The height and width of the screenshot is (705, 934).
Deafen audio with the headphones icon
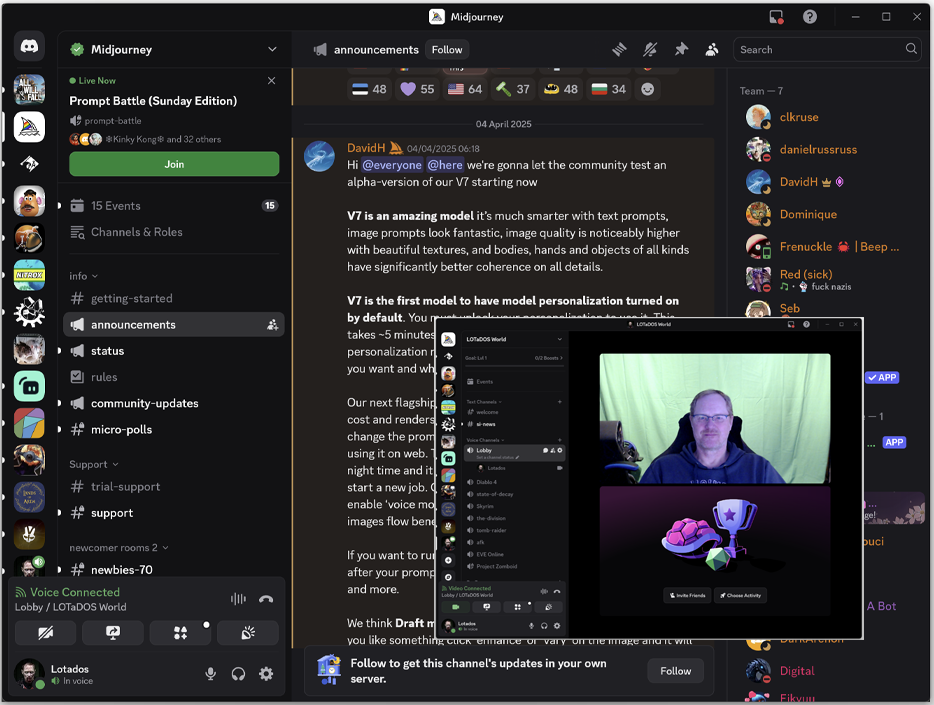pyautogui.click(x=238, y=674)
